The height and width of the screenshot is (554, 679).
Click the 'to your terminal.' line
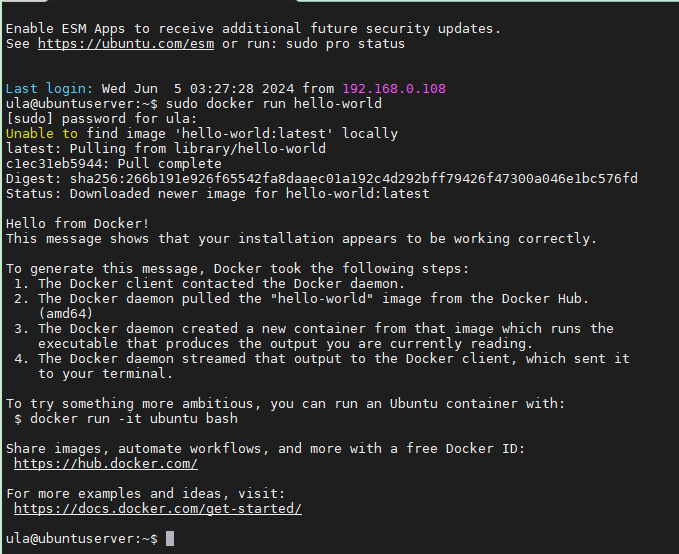click(x=106, y=373)
